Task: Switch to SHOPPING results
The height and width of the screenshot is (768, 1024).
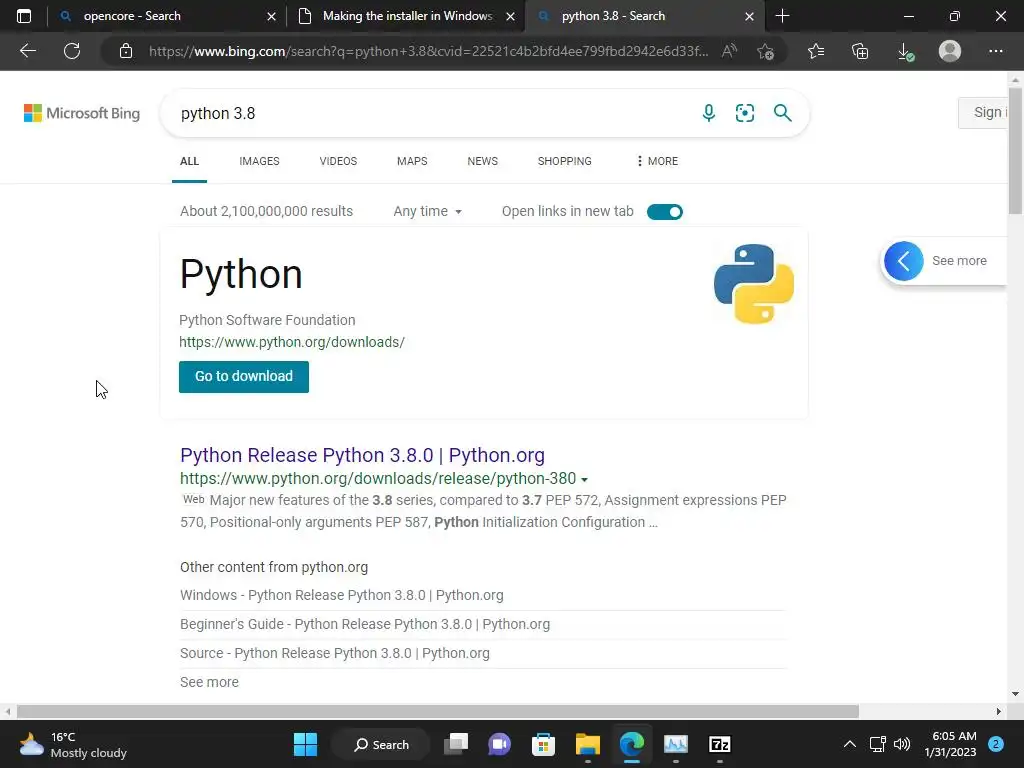Action: point(565,161)
